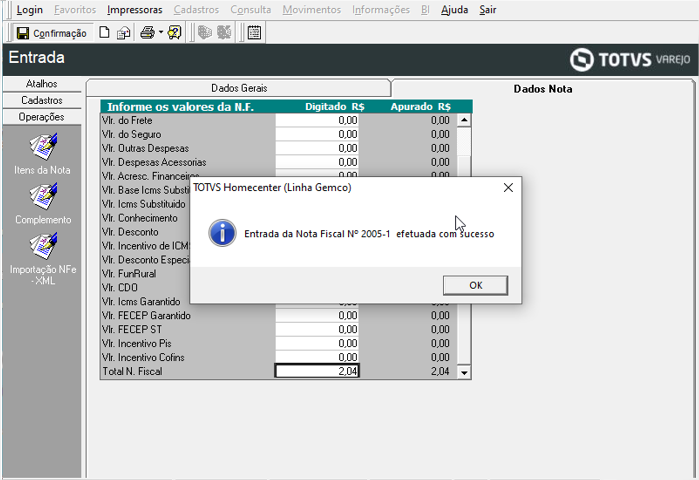Click the Total N. Fiscal apurado value 2,04
Viewport: 699px width, 480px height.
[x=440, y=371]
